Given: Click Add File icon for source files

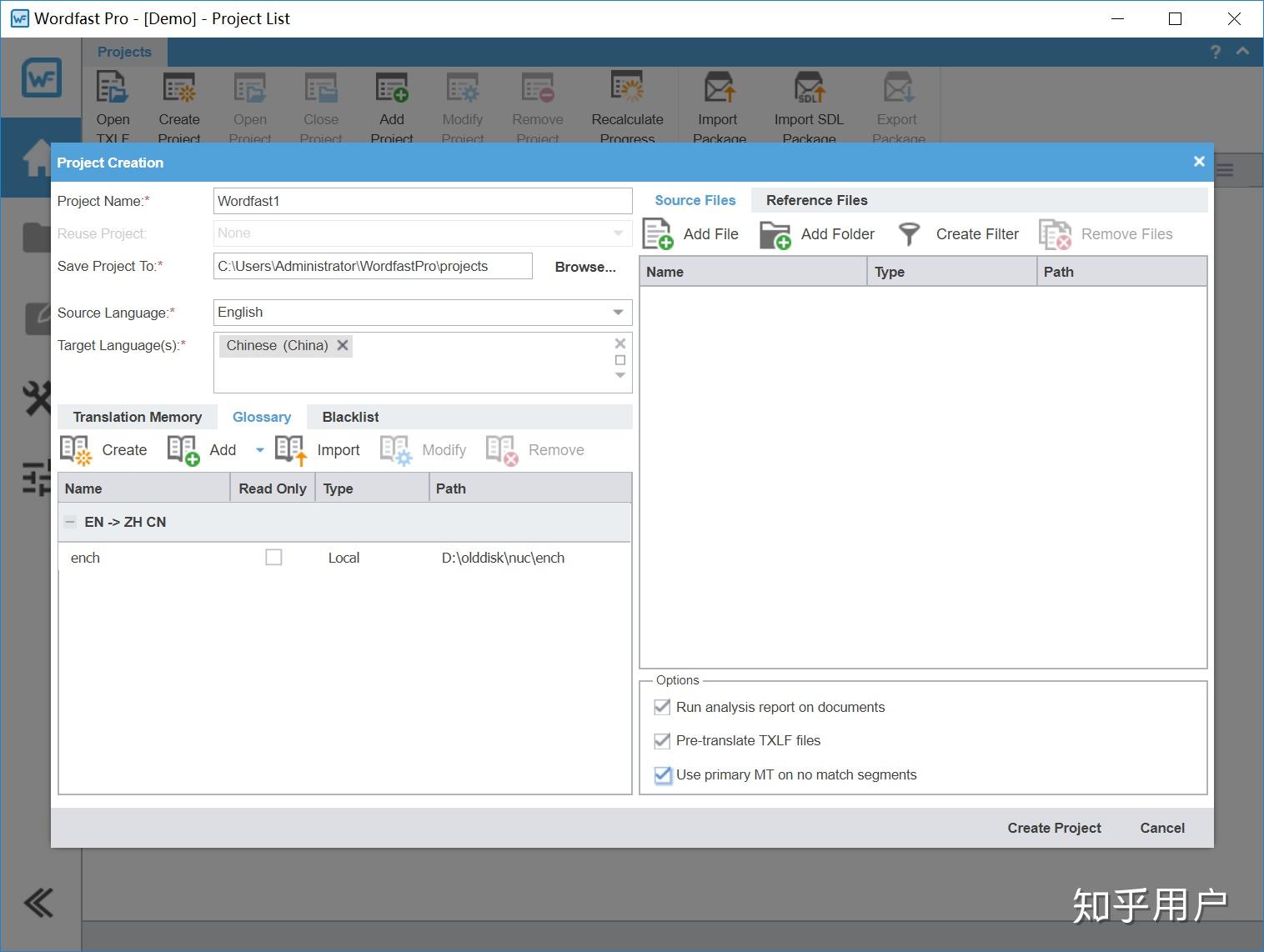Looking at the screenshot, I should 658,234.
